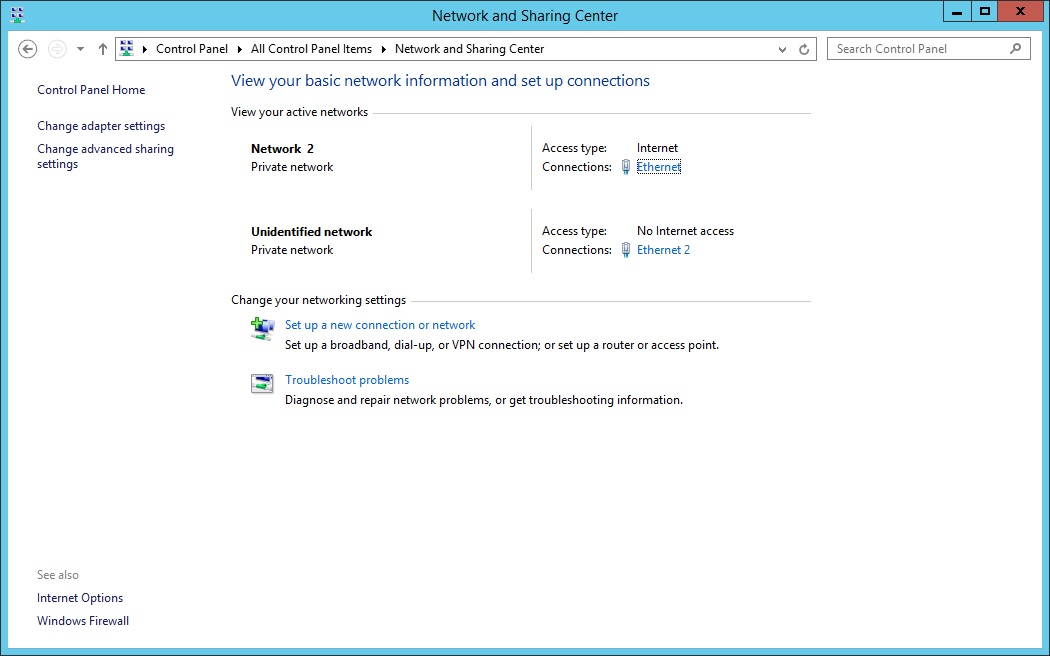Expand the arrow after All Control Panel Items
This screenshot has width=1050, height=656.
[x=384, y=49]
